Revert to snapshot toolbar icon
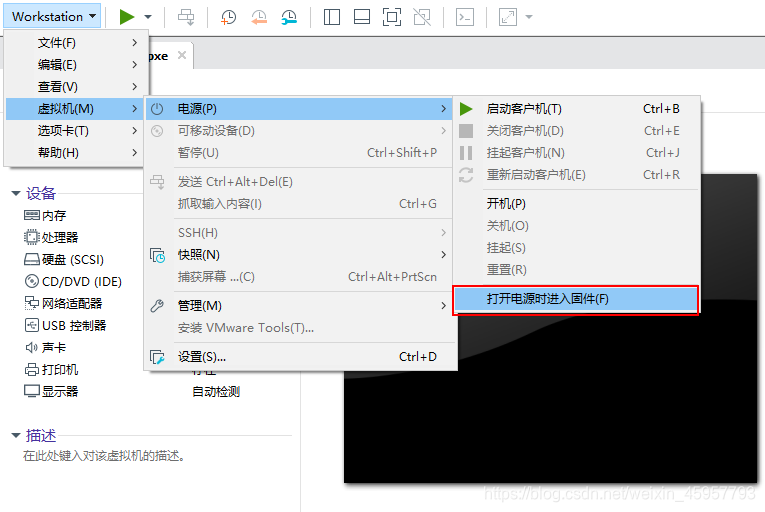 259,17
